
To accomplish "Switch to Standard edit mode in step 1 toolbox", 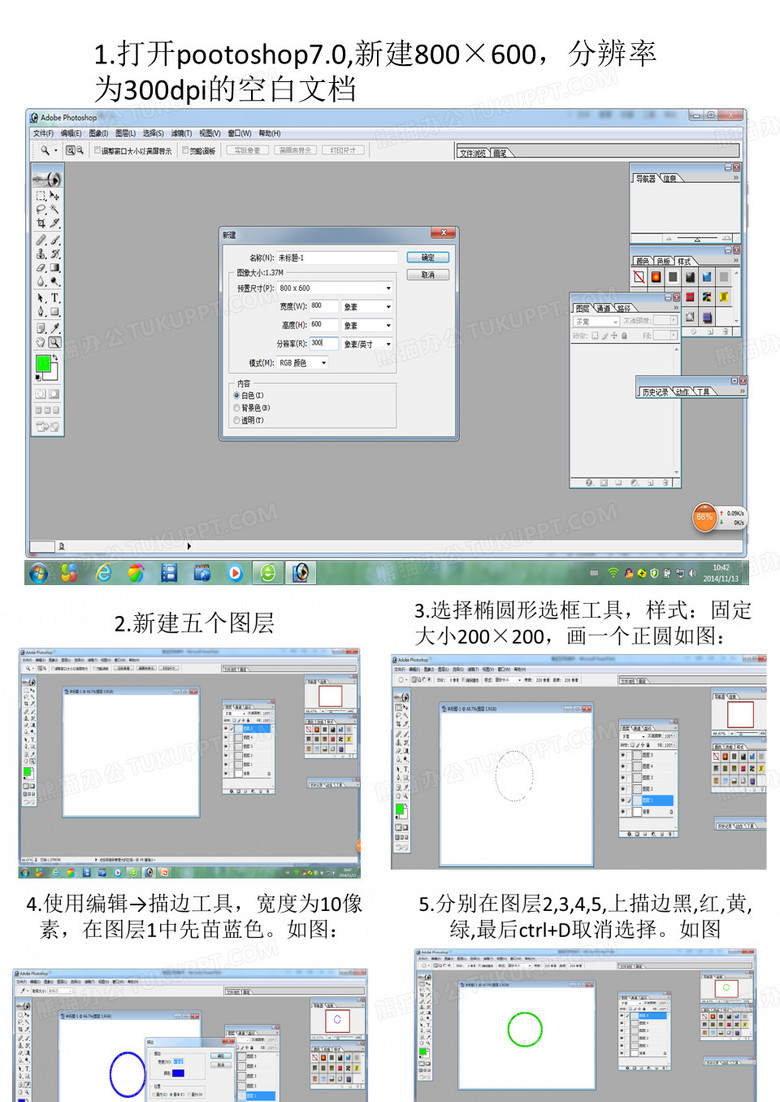I will pos(41,394).
